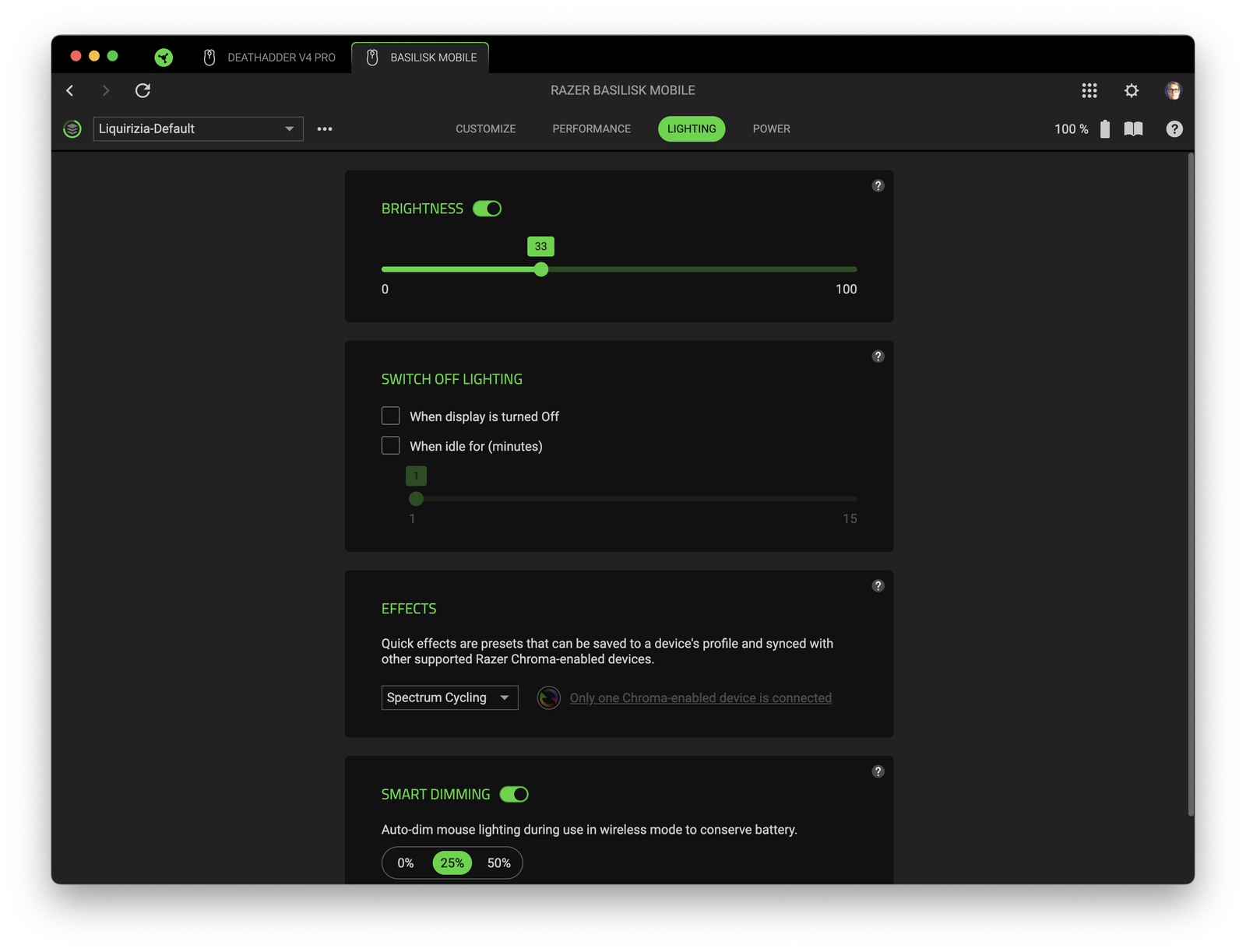Screen dimensions: 1246x952
Task: Select 25% smart dimming level
Action: click(452, 863)
